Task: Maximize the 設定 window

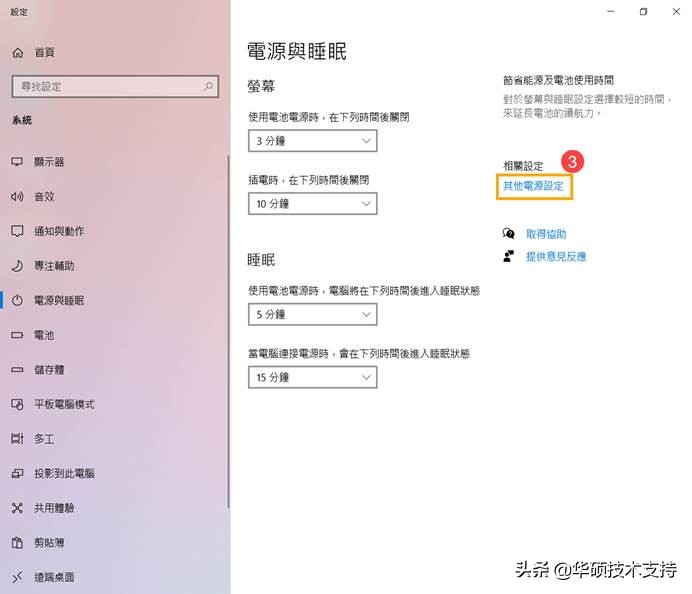Action: 643,11
